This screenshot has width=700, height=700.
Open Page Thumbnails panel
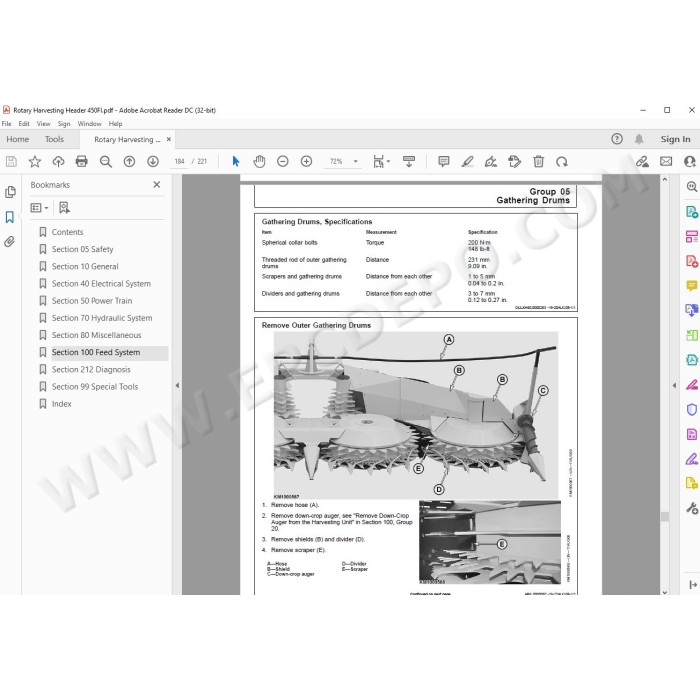click(x=10, y=192)
